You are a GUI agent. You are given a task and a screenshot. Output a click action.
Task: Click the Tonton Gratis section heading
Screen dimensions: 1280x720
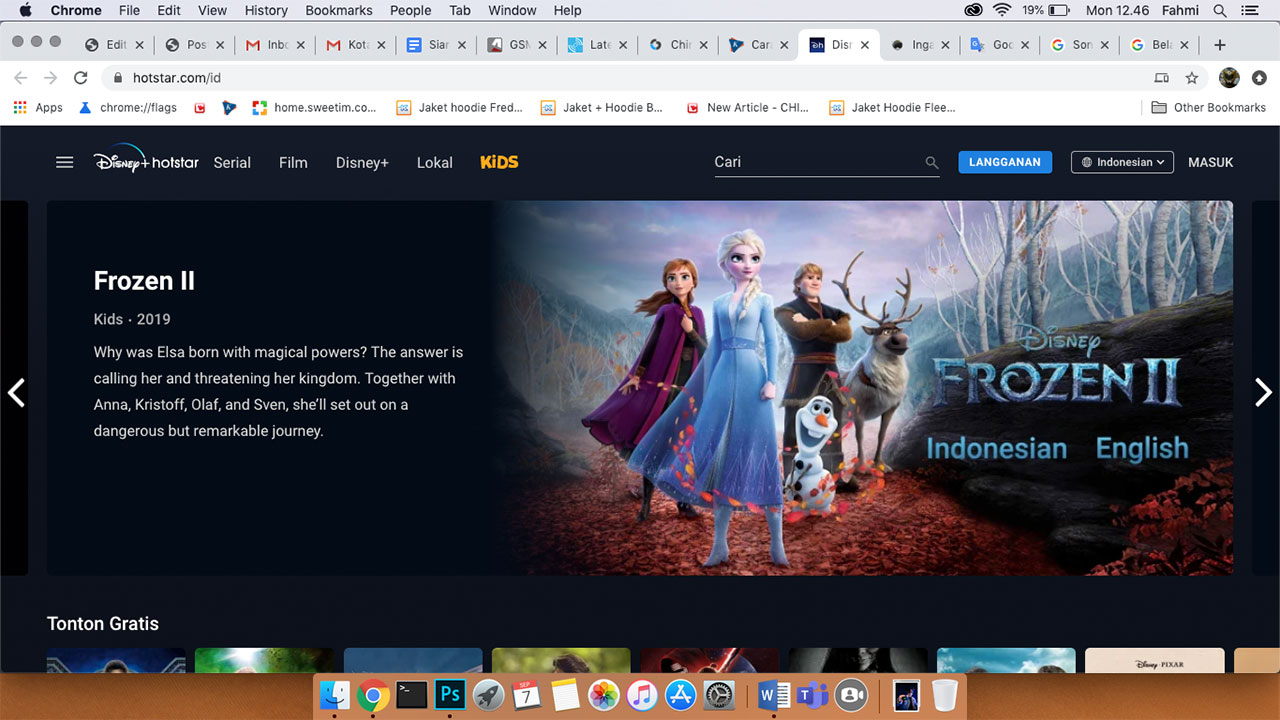(x=103, y=623)
